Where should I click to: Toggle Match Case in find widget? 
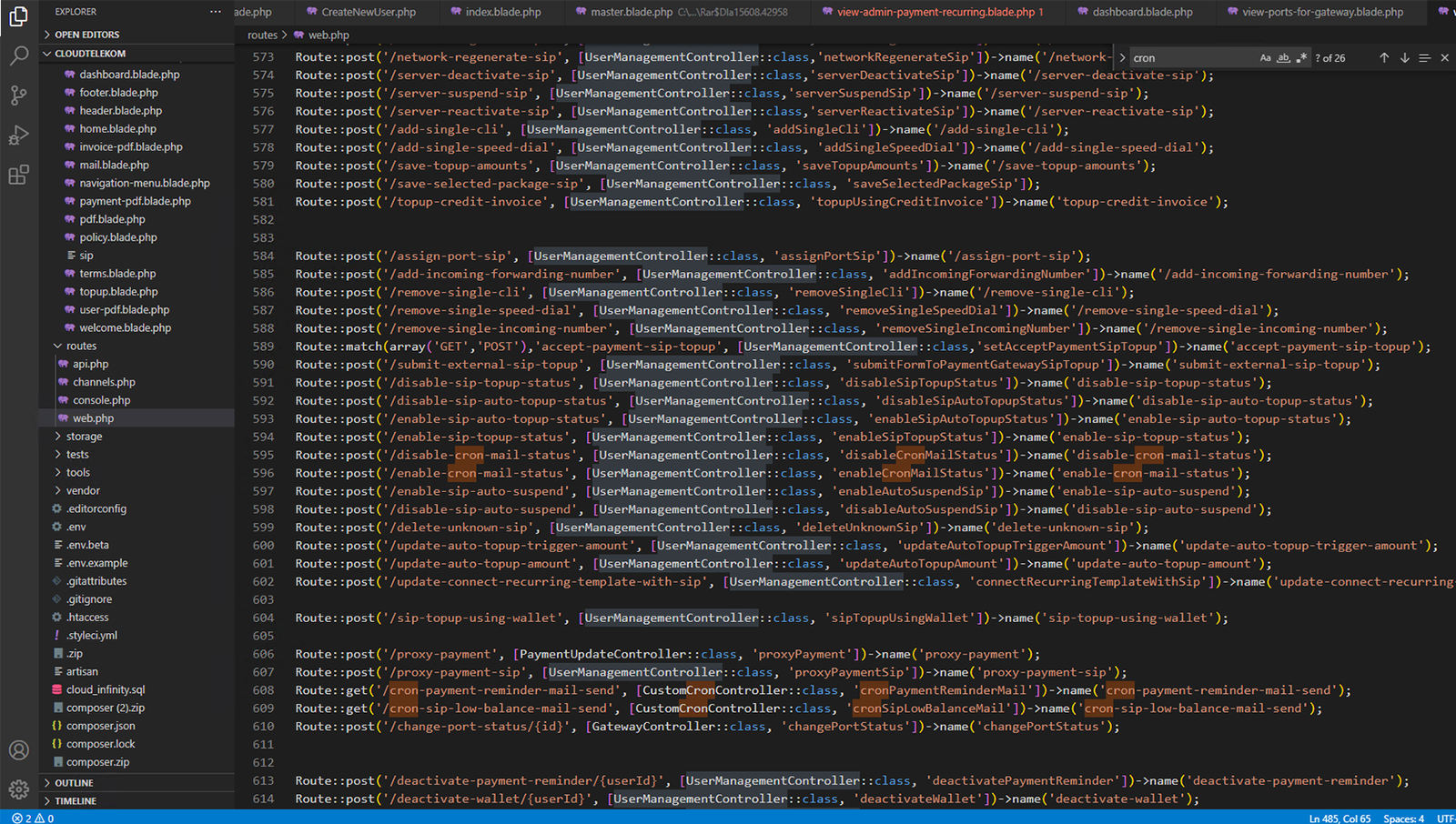[x=1266, y=57]
